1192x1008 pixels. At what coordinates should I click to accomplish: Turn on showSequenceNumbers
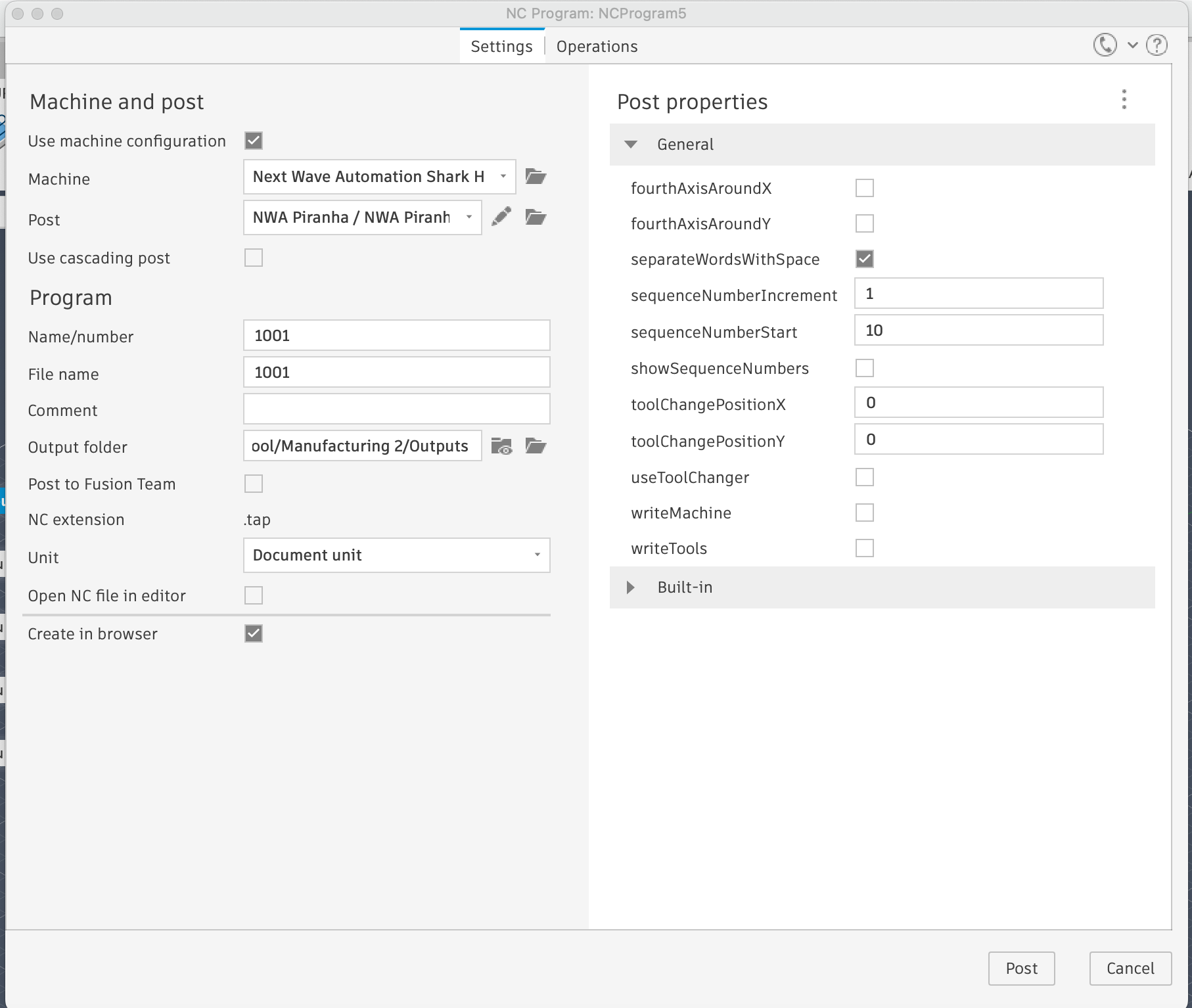point(865,368)
